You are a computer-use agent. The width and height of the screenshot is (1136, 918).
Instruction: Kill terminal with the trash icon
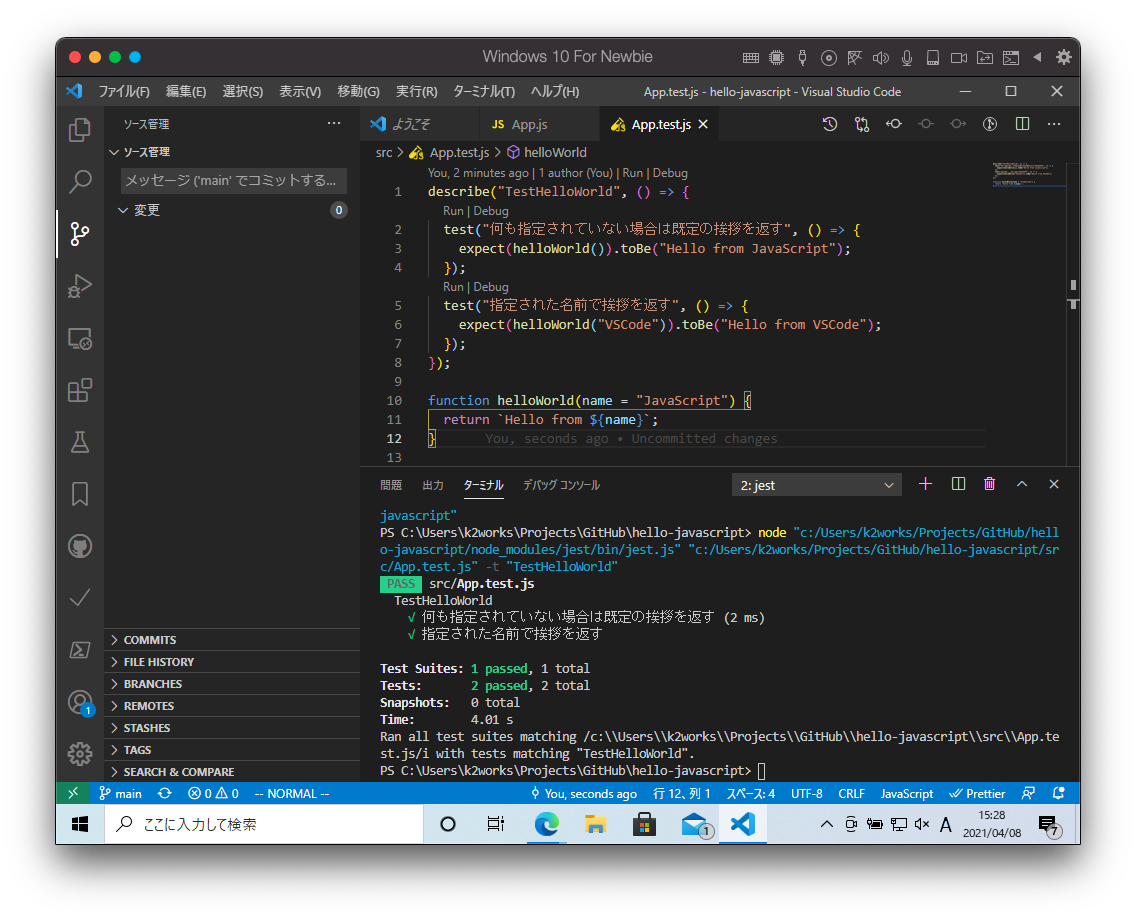[989, 484]
